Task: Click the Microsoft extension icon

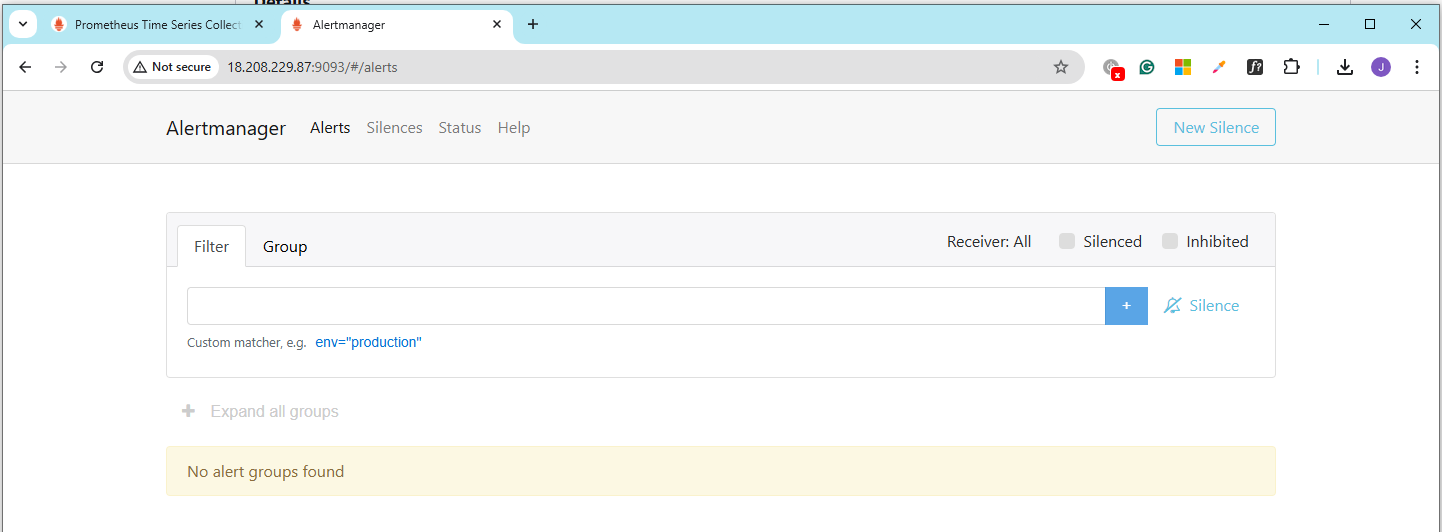Action: (x=1183, y=67)
